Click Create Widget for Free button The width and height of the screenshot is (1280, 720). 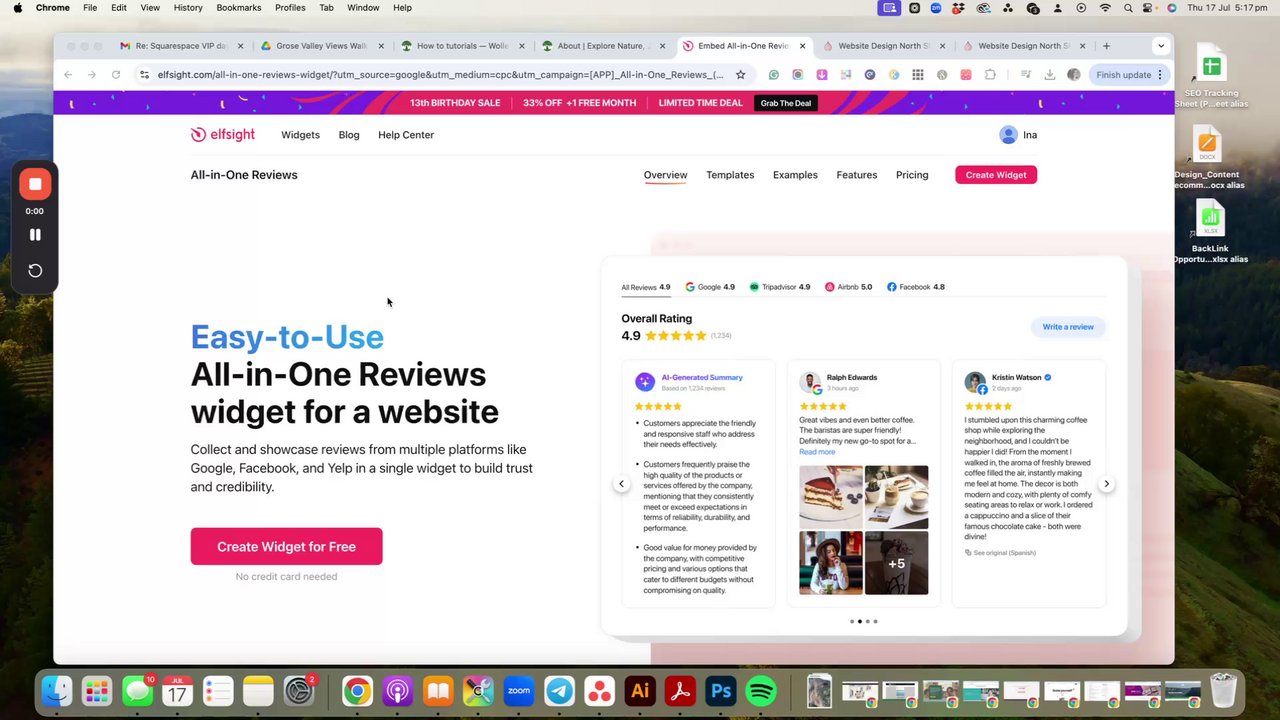tap(286, 546)
